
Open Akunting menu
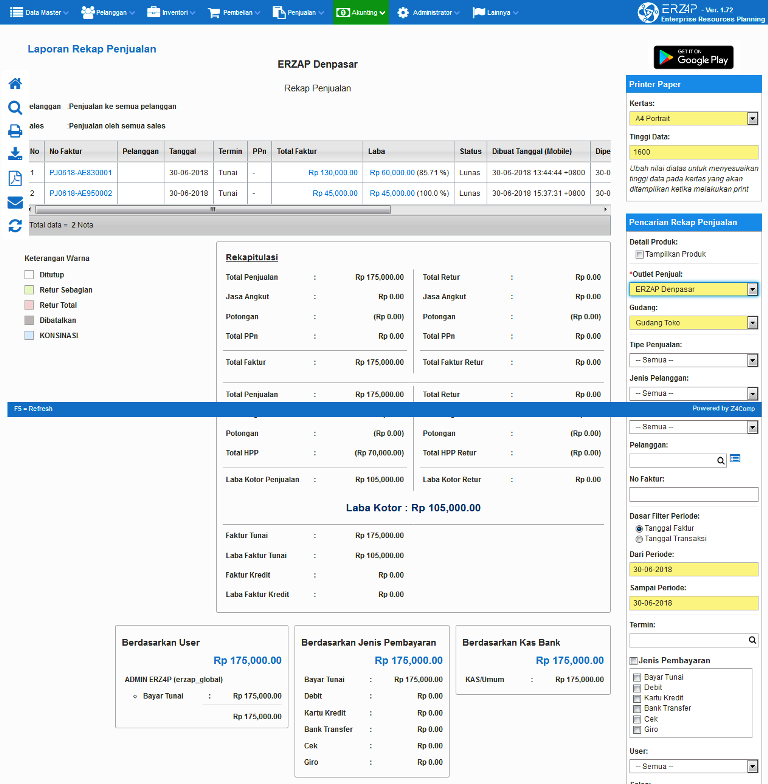(360, 12)
